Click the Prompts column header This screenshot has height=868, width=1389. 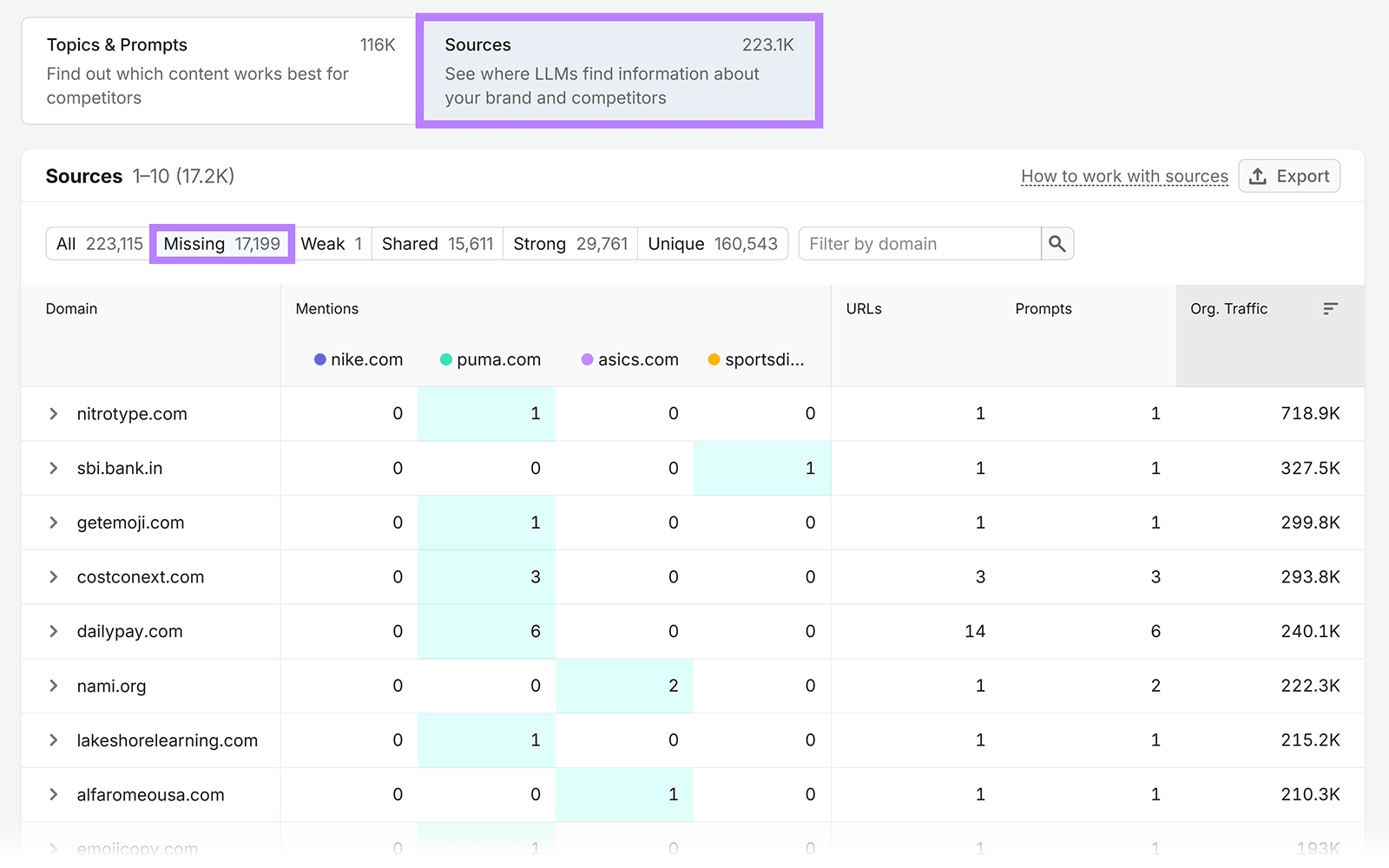click(1043, 309)
